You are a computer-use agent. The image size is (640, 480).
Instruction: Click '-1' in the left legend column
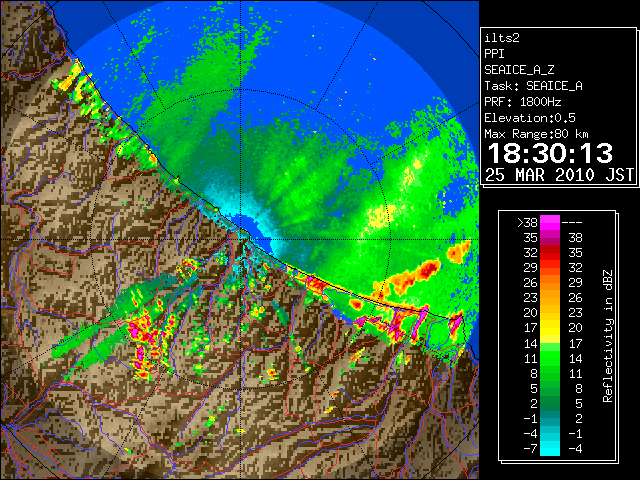pos(531,419)
